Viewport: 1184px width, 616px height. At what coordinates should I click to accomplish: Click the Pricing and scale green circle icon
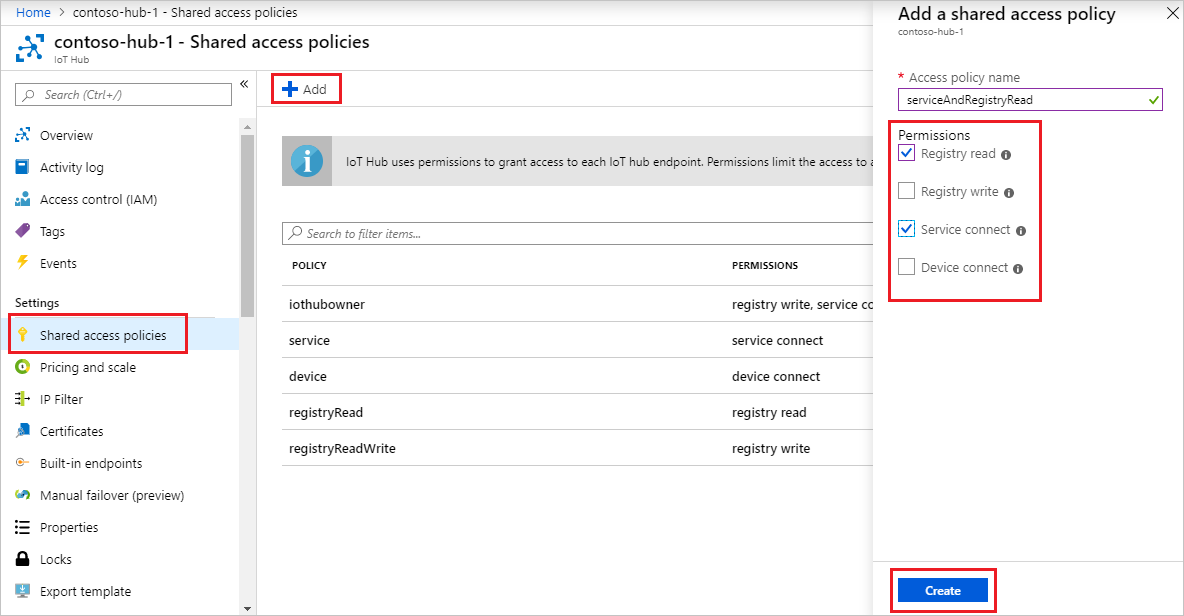click(x=23, y=367)
